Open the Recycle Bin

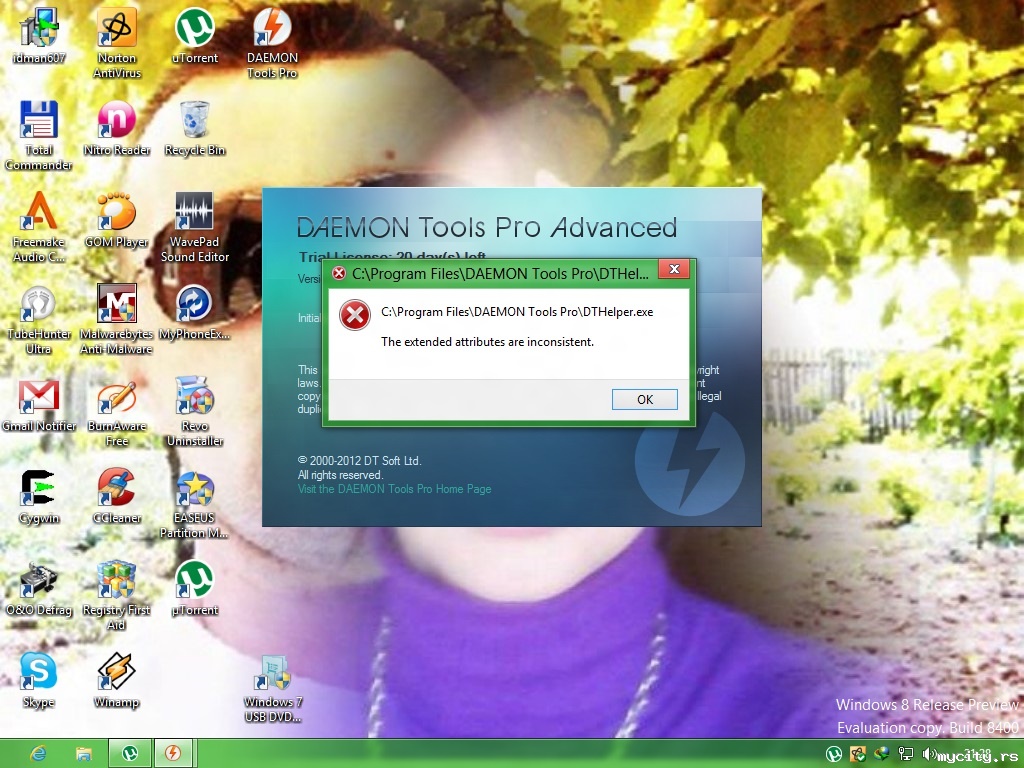point(195,128)
